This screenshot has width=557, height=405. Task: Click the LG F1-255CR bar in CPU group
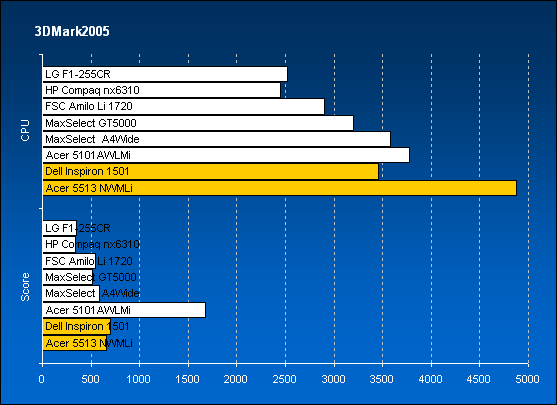tap(165, 74)
